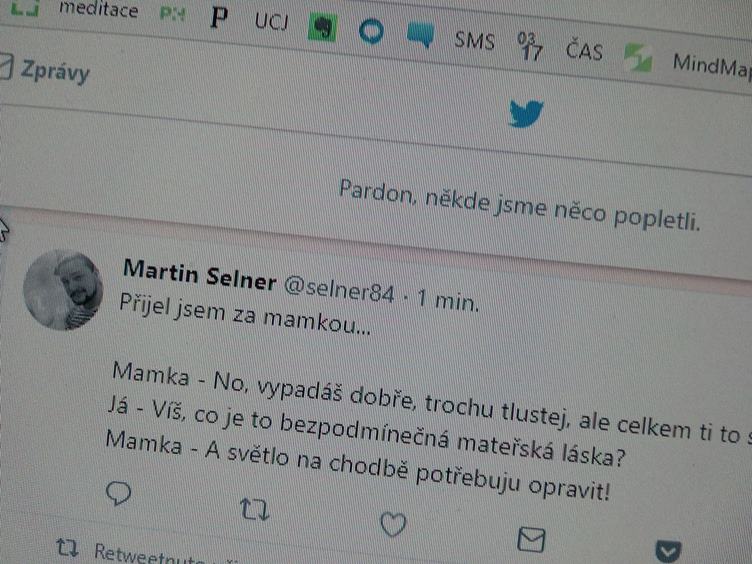The height and width of the screenshot is (564, 752).
Task: Open the ČAS bookmark
Action: coord(584,50)
